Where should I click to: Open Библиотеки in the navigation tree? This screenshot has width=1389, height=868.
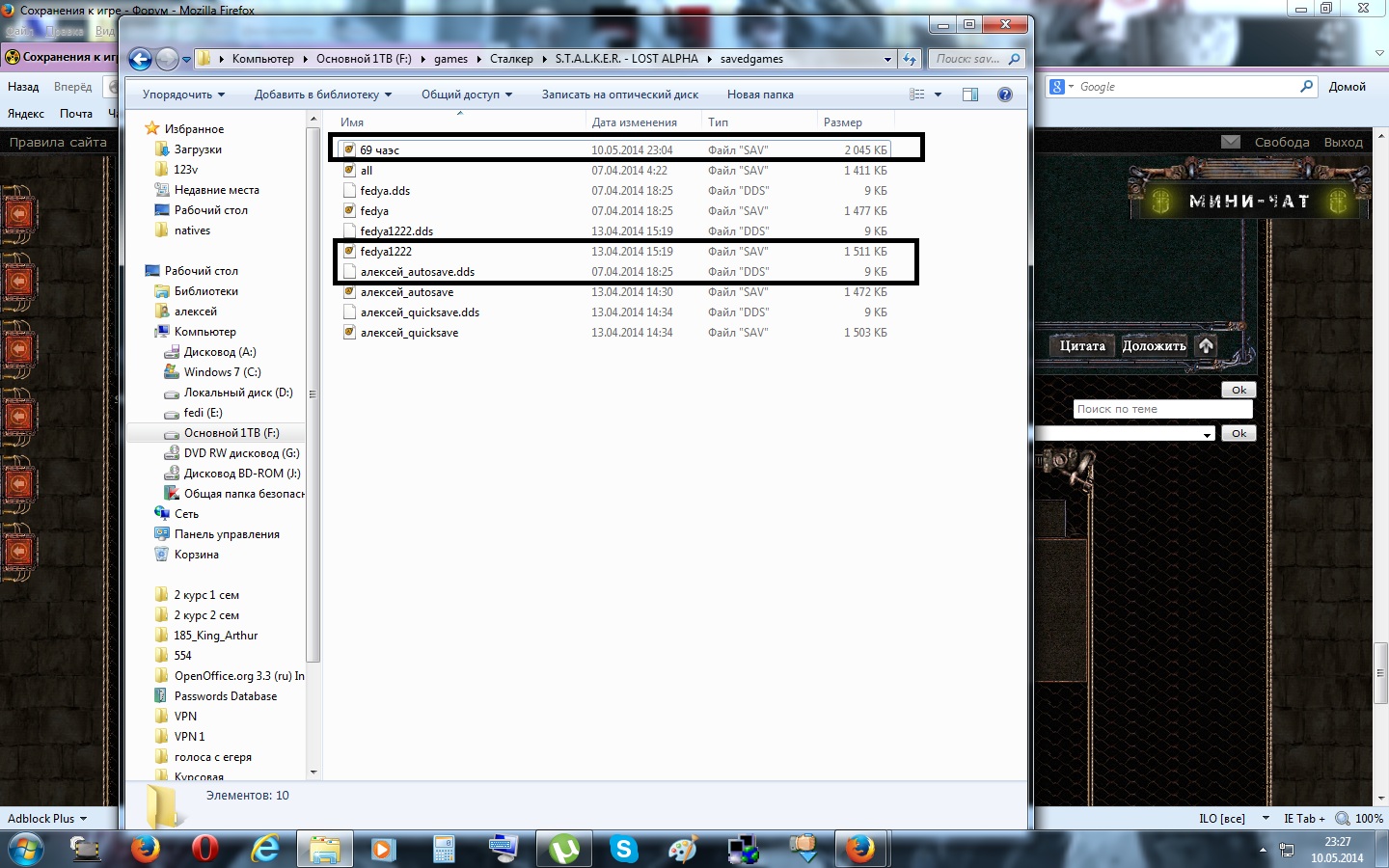(205, 291)
